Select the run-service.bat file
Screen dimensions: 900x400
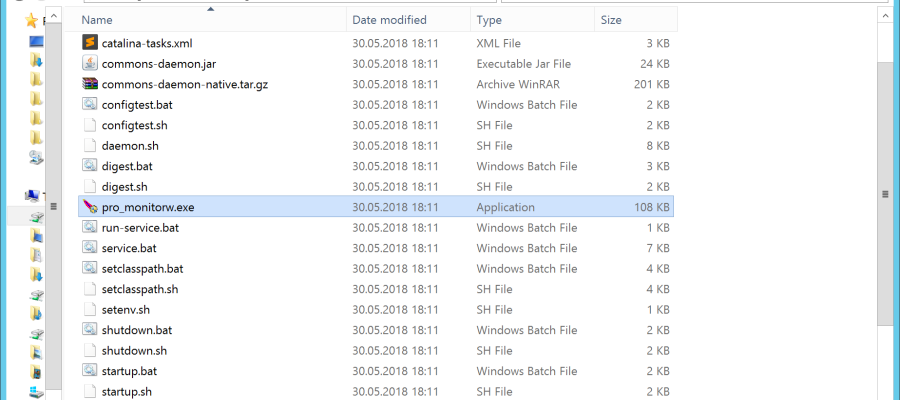pos(140,228)
